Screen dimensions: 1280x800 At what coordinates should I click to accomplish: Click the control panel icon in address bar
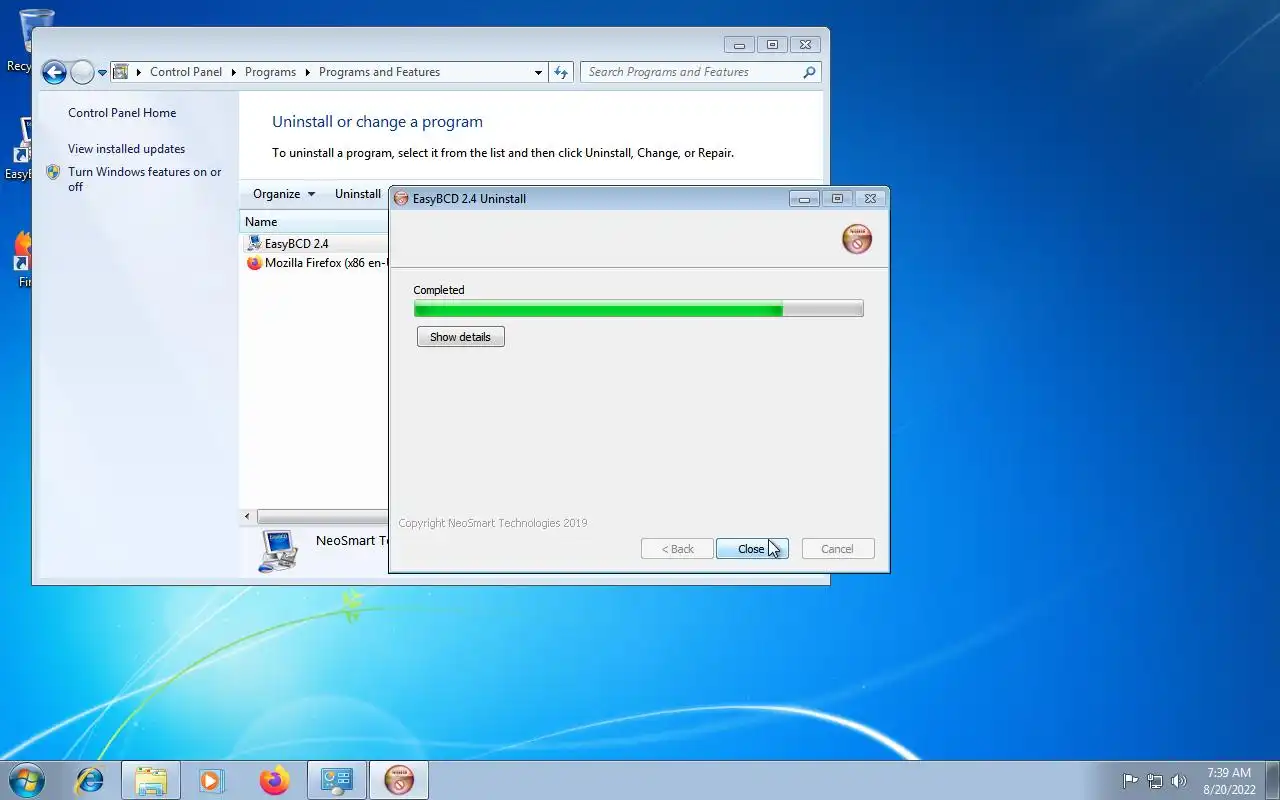tap(121, 72)
